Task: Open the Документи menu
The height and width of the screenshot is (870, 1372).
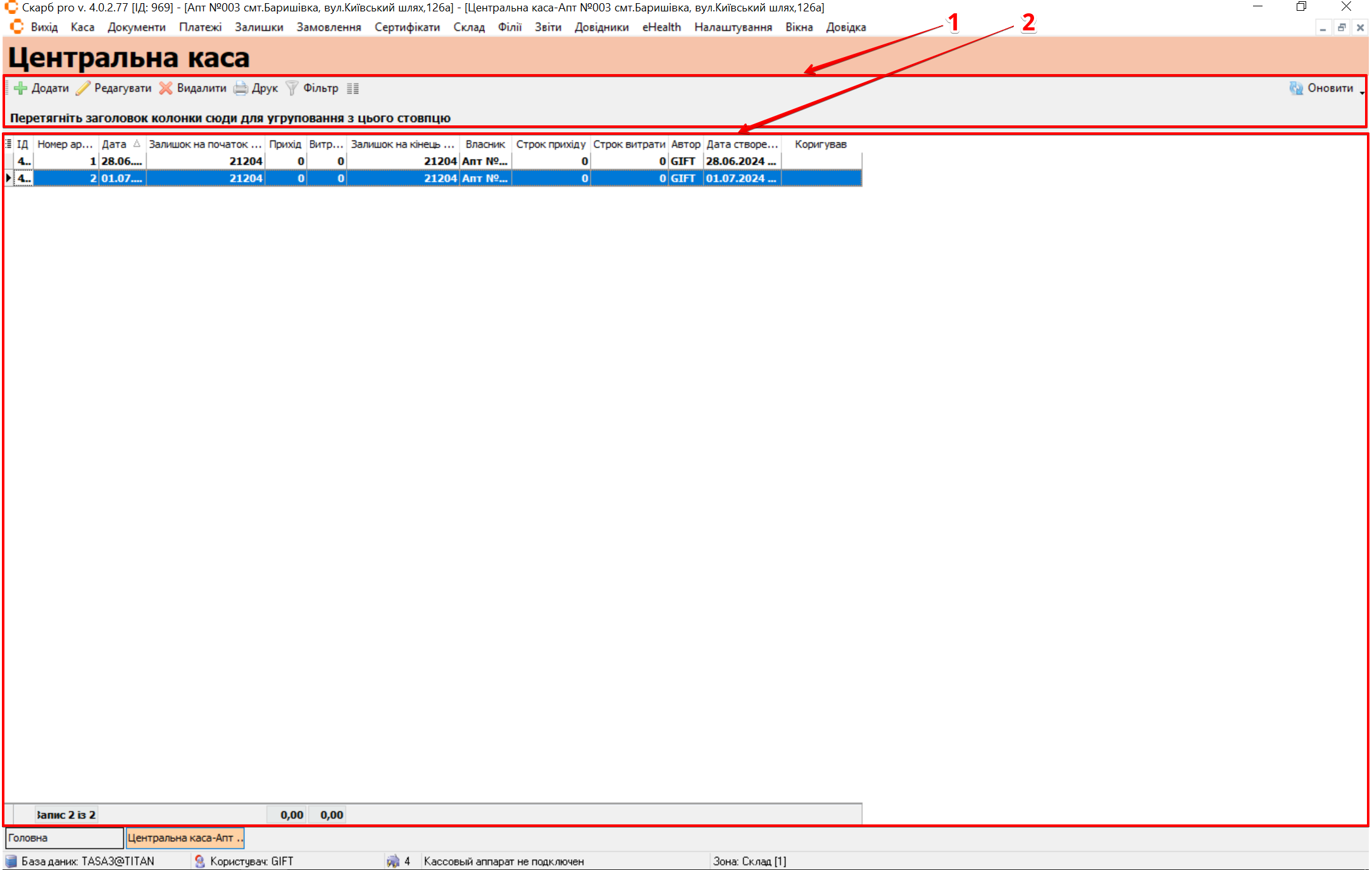Action: [136, 27]
